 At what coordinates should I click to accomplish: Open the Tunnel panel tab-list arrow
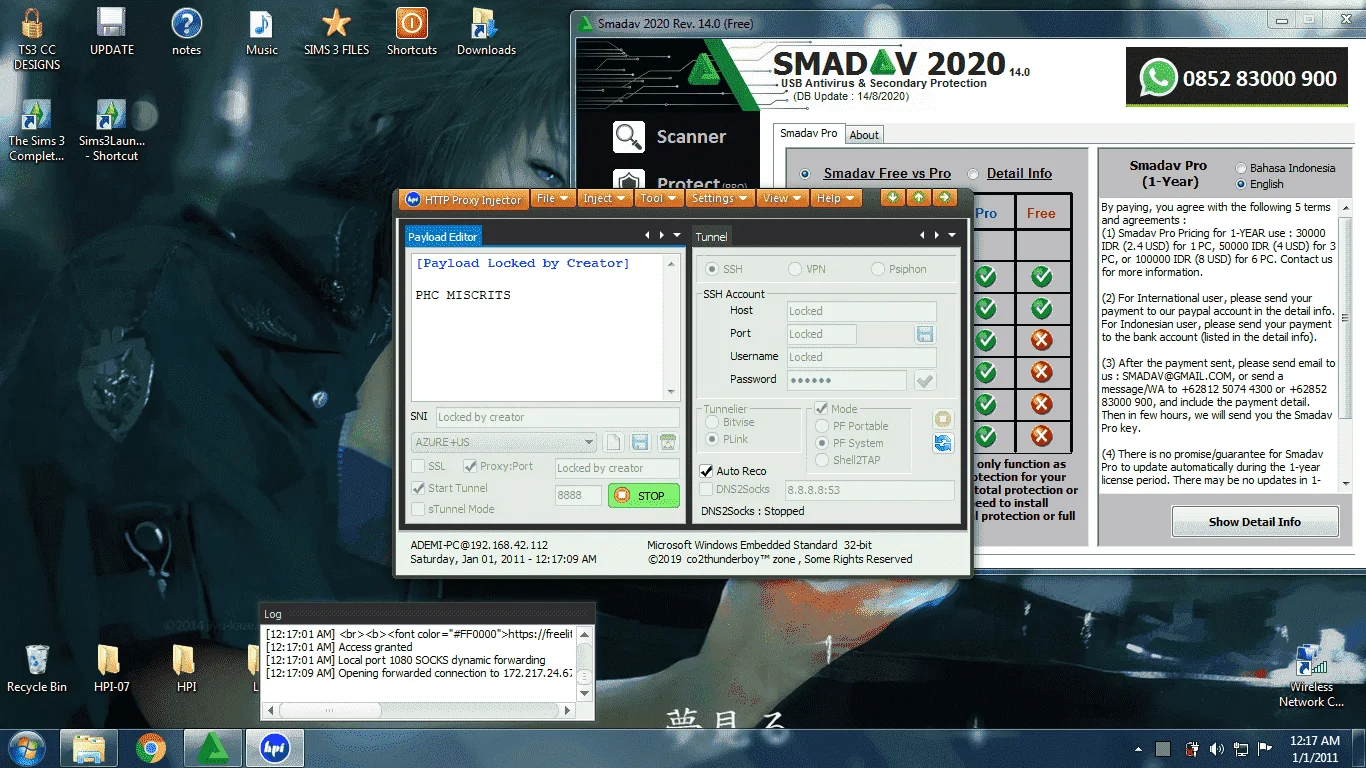(951, 236)
